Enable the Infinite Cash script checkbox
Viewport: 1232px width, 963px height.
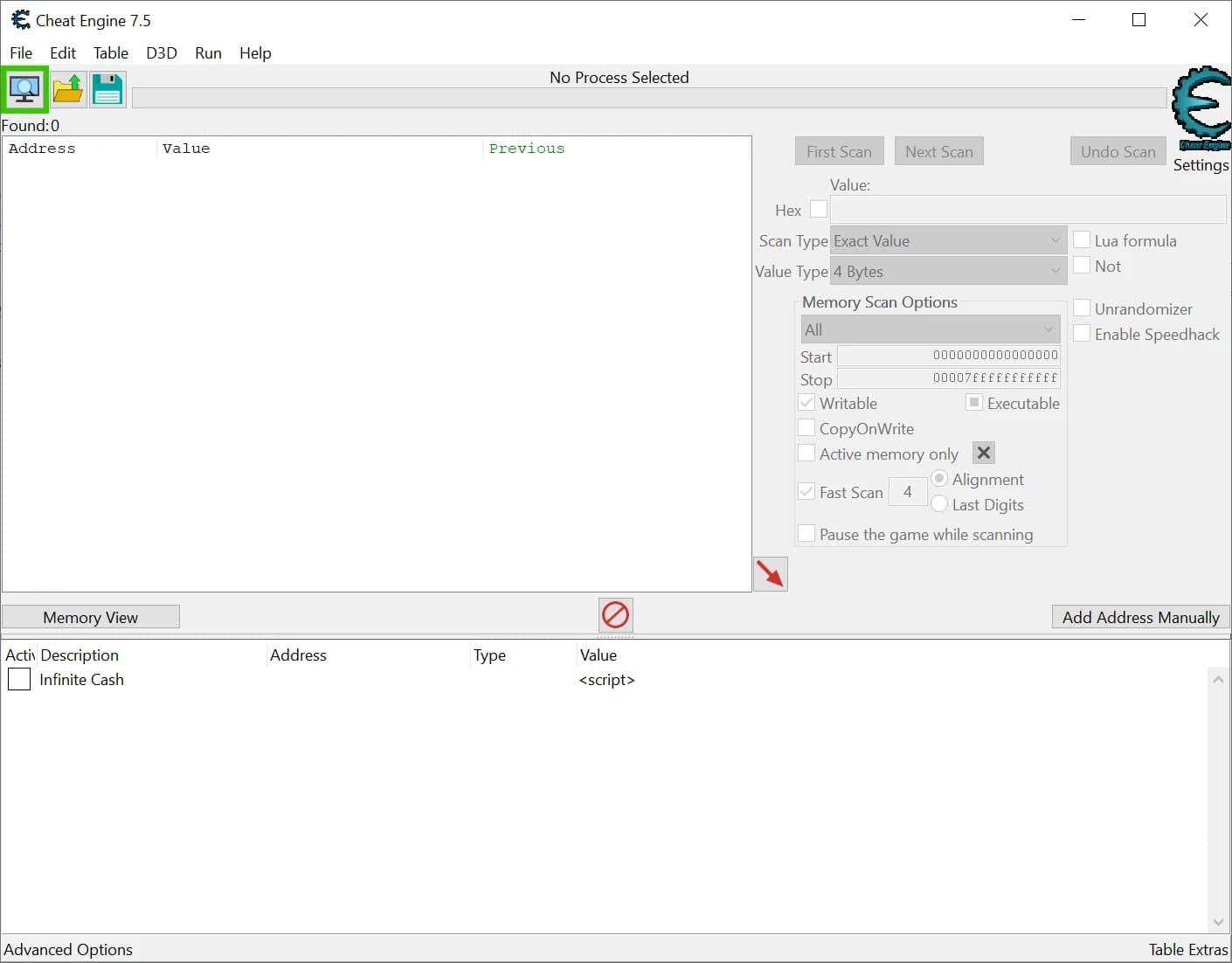pyautogui.click(x=19, y=679)
